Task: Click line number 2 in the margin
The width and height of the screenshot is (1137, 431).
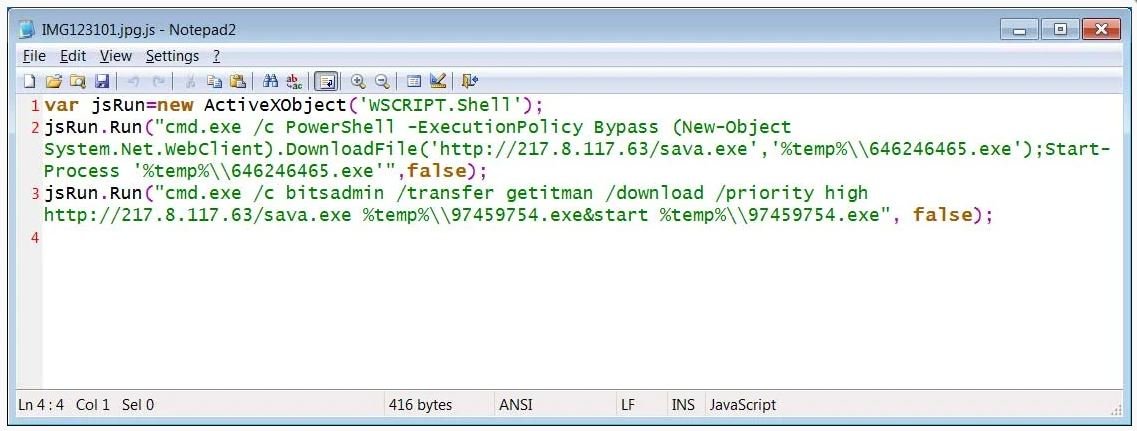Action: click(35, 128)
